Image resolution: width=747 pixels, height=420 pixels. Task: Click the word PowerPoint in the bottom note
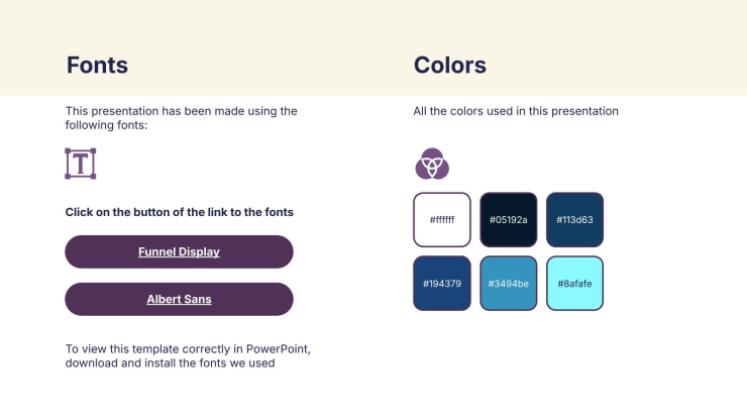[277, 349]
